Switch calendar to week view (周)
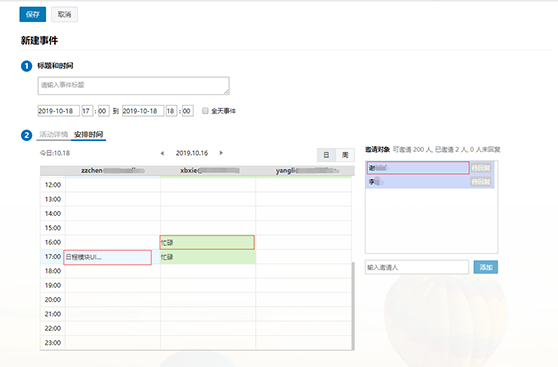The width and height of the screenshot is (558, 367). click(x=345, y=155)
